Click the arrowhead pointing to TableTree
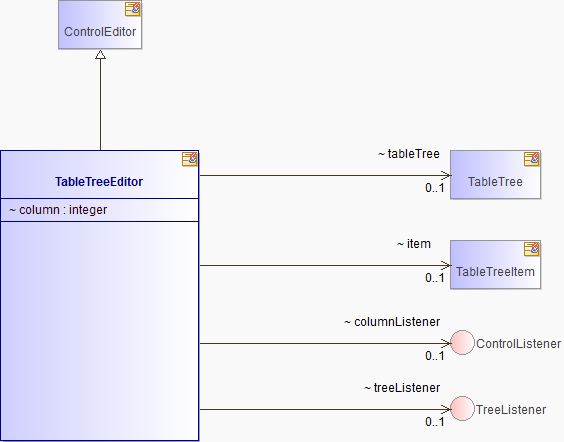The height and width of the screenshot is (442, 564). coord(446,176)
